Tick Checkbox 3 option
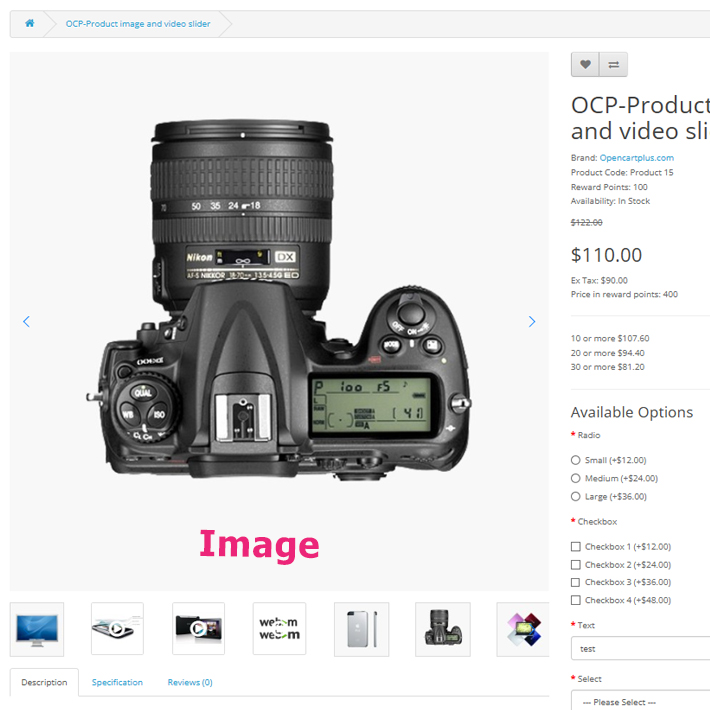This screenshot has width=710, height=710. click(x=576, y=582)
